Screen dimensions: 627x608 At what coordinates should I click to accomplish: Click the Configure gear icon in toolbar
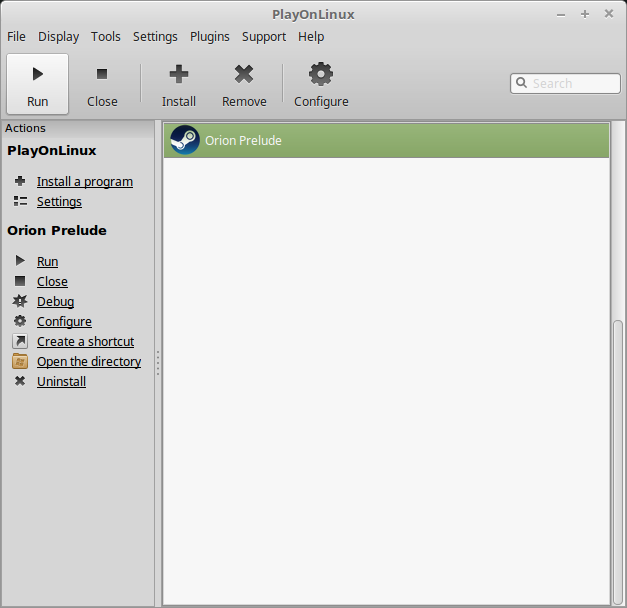click(321, 74)
